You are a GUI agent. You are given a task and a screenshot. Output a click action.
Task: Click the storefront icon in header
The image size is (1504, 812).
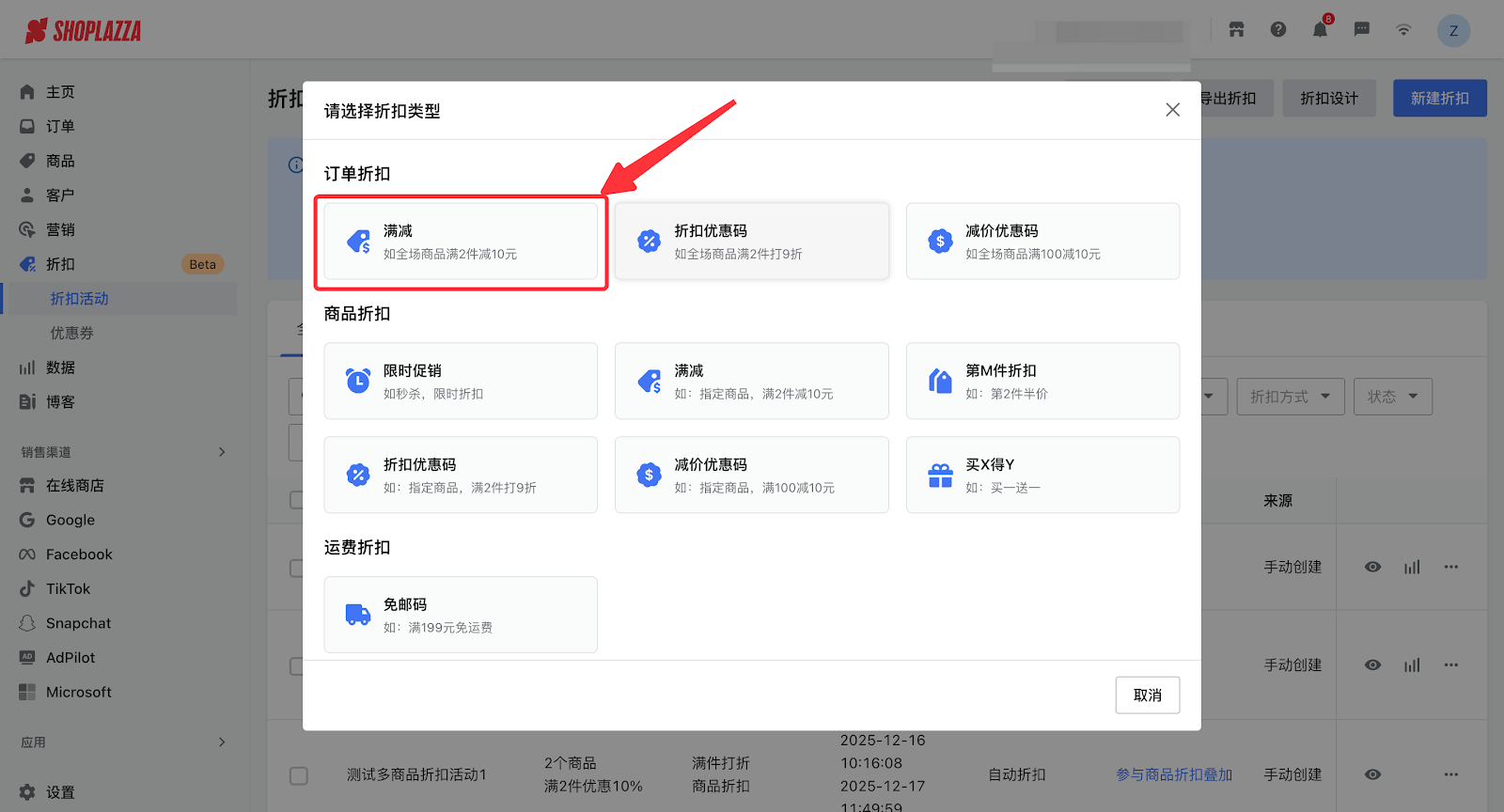click(x=1236, y=30)
